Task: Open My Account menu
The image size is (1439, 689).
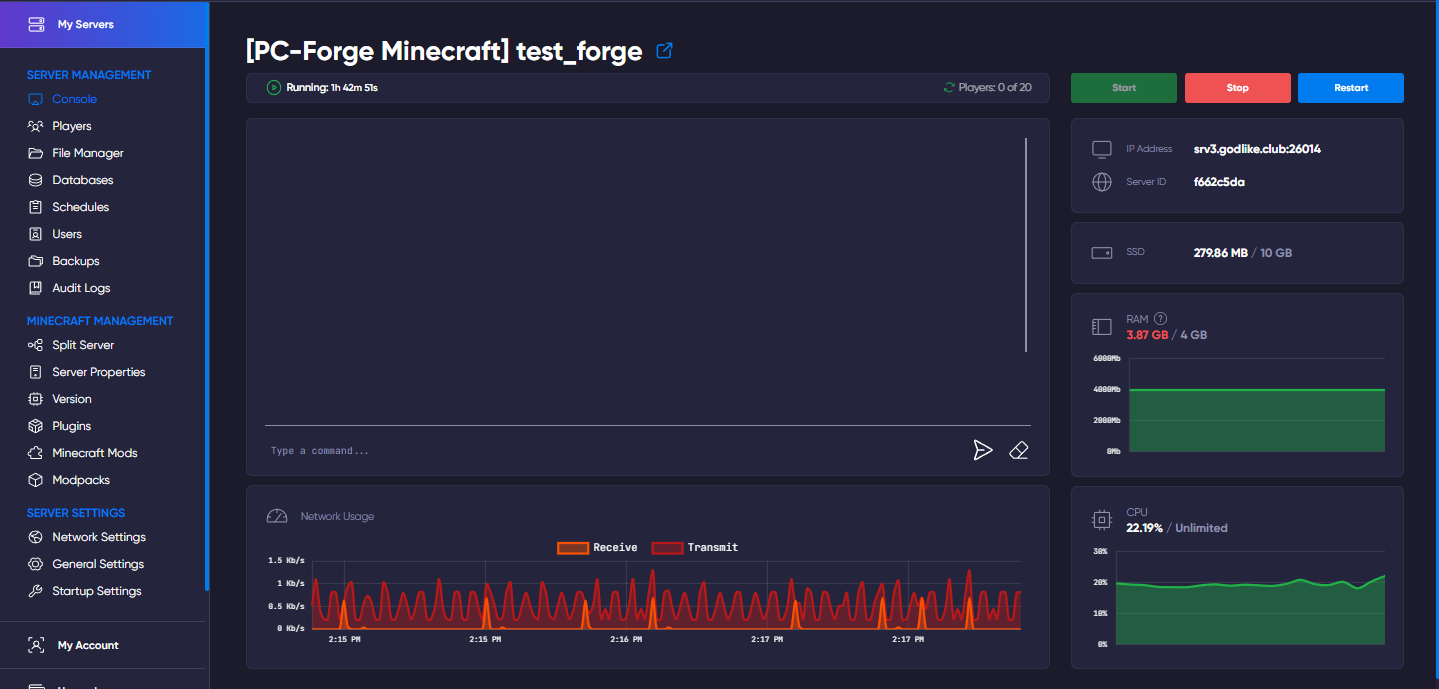Action: (x=87, y=645)
